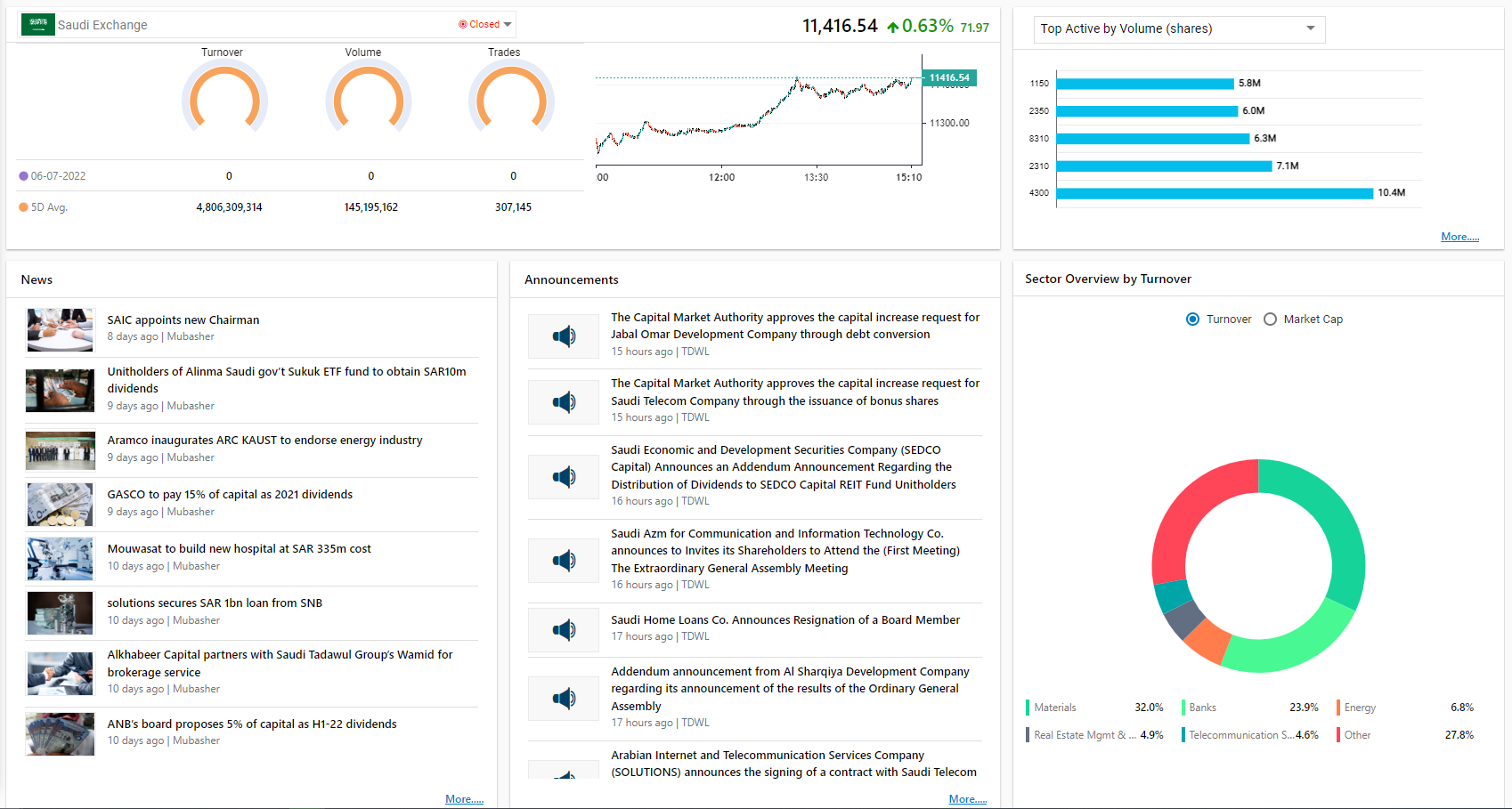1512x809 pixels.
Task: Click orange dot next to 5D Avg.
Action: tap(24, 207)
